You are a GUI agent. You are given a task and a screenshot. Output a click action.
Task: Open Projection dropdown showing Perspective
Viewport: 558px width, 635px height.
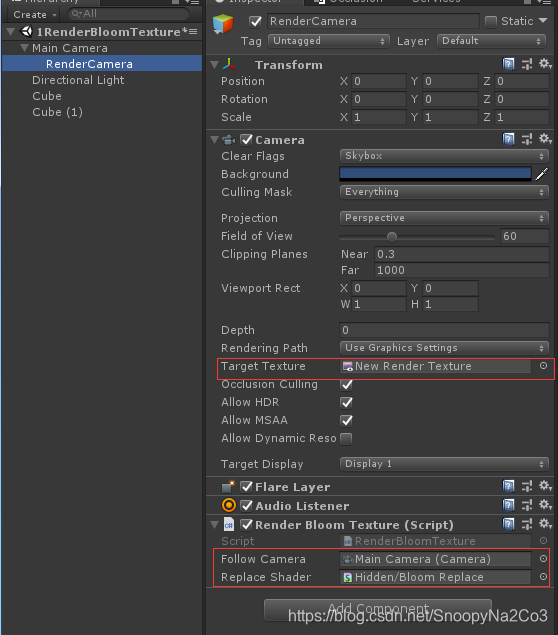[x=444, y=218]
